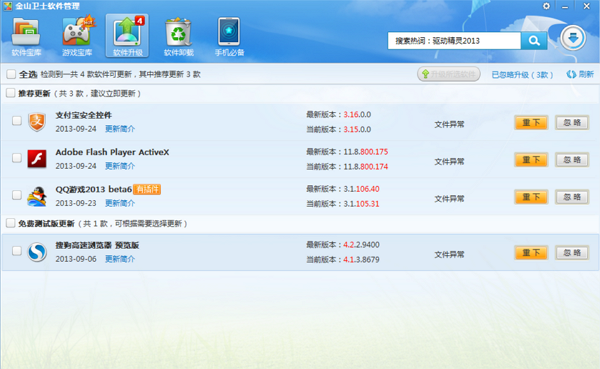
Task: Click 重下 button for 支付宝安全控件
Action: 531,122
